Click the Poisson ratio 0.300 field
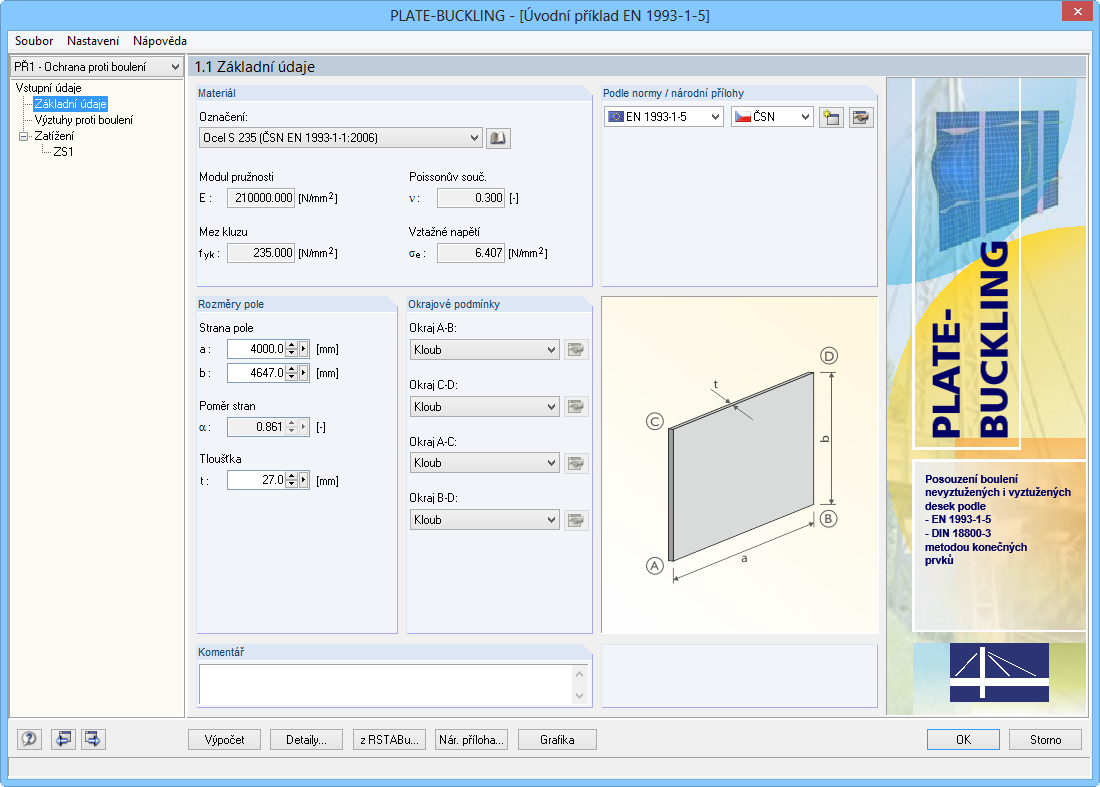 pos(471,198)
